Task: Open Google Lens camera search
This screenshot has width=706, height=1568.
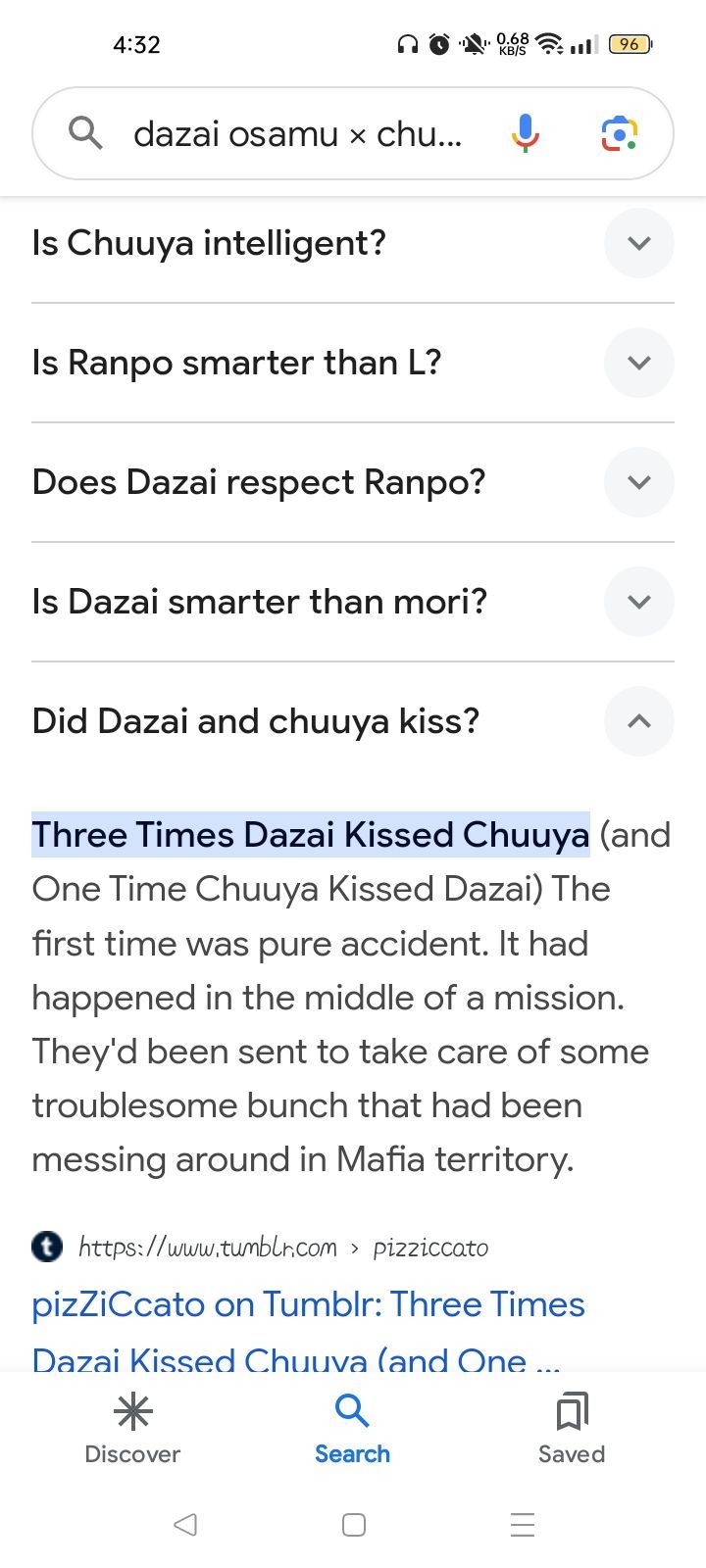Action: point(619,133)
